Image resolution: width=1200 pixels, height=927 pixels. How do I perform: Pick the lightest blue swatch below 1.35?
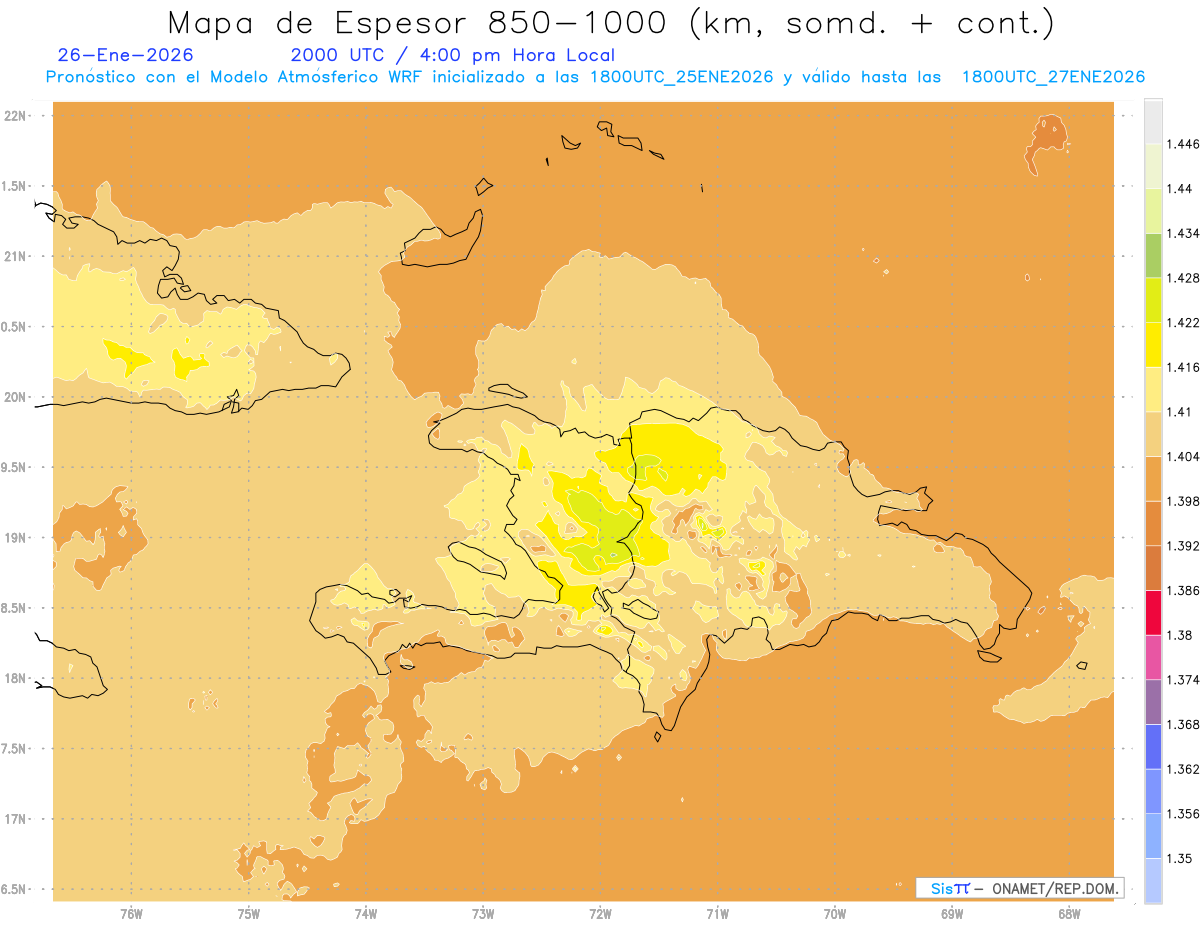pyautogui.click(x=1153, y=881)
